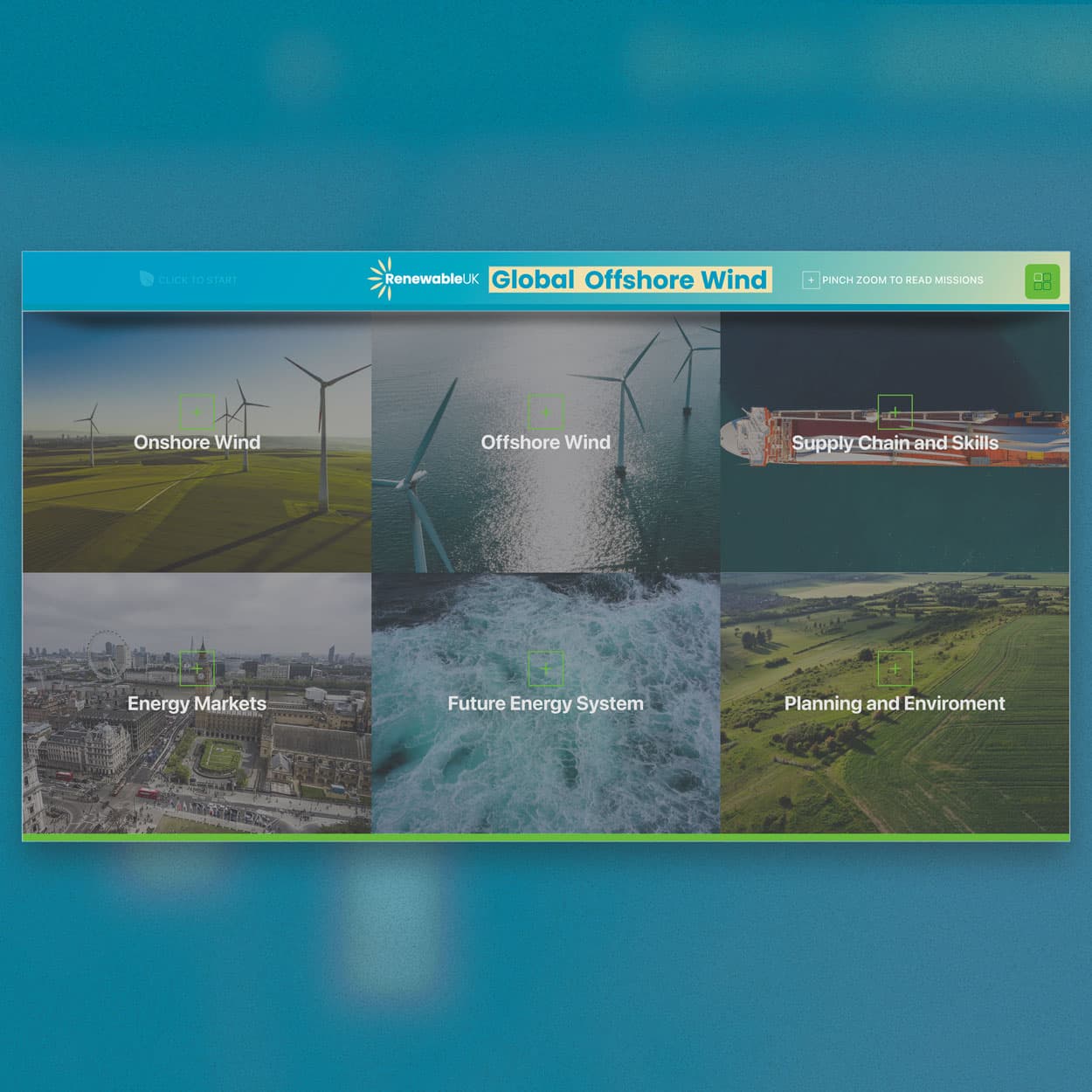
Task: Tap the plus icon above Energy Markets
Action: click(x=197, y=669)
